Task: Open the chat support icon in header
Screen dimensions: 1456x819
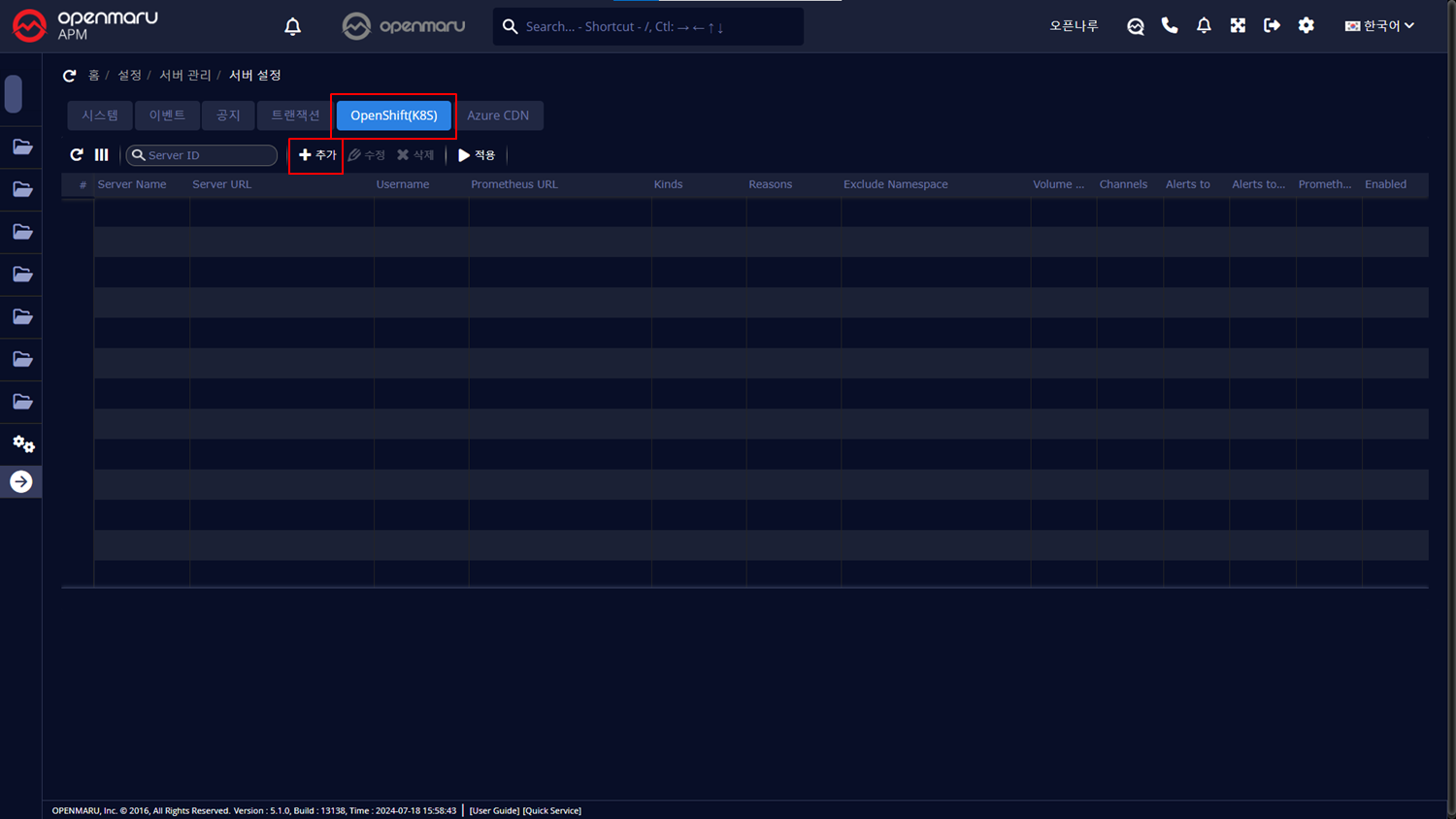Action: point(1135,26)
